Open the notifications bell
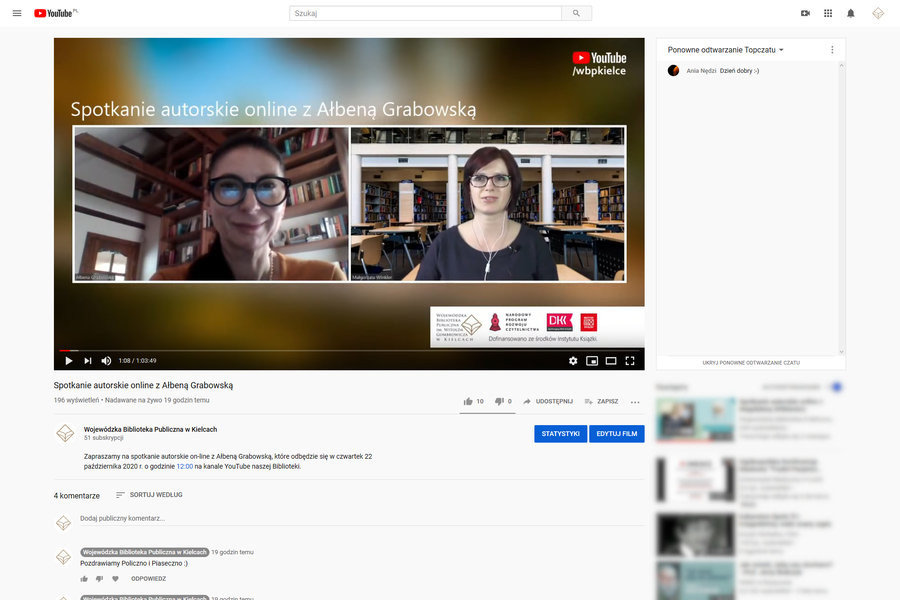 (851, 13)
